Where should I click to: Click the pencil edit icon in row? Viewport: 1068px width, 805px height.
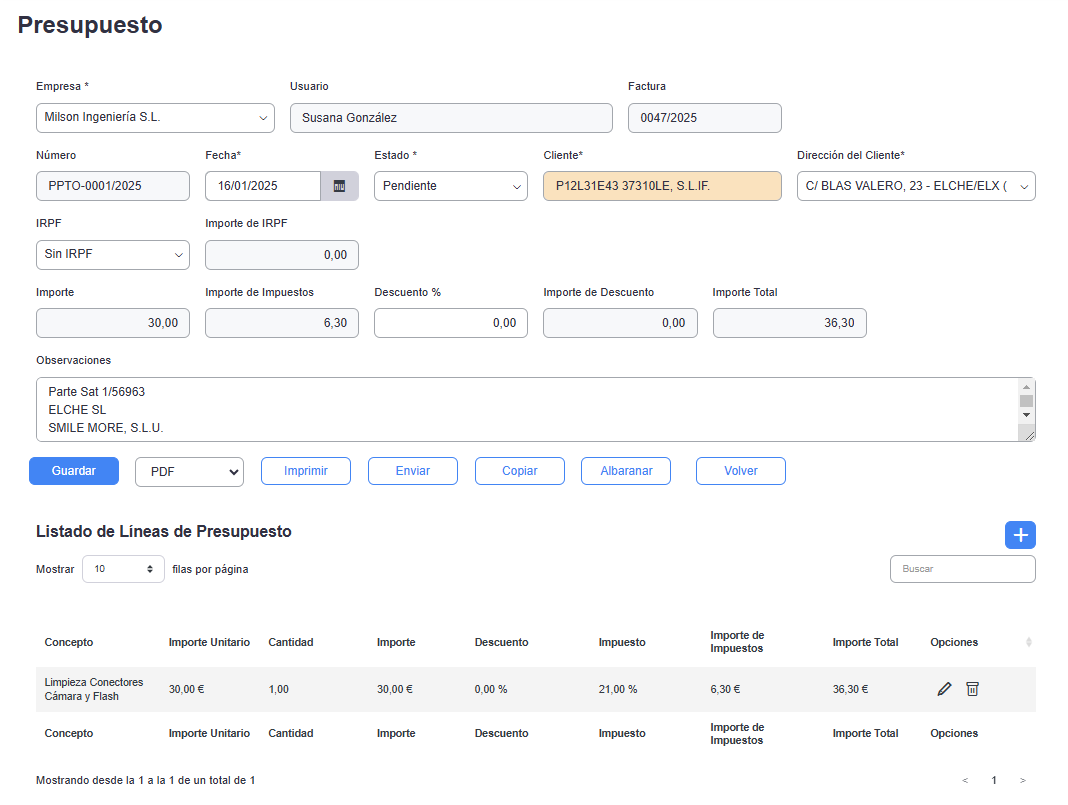tap(944, 689)
